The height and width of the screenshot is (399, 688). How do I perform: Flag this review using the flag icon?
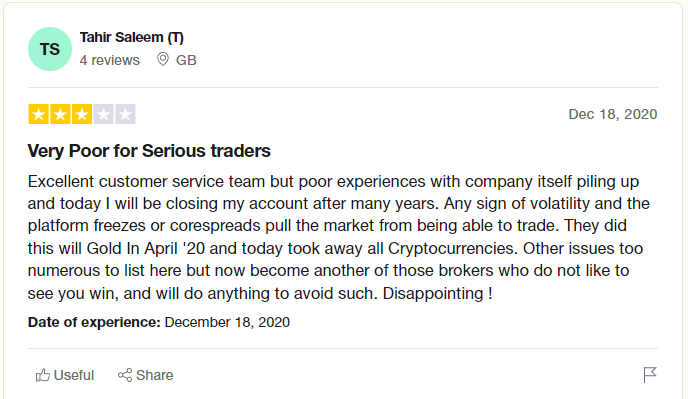pyautogui.click(x=650, y=375)
